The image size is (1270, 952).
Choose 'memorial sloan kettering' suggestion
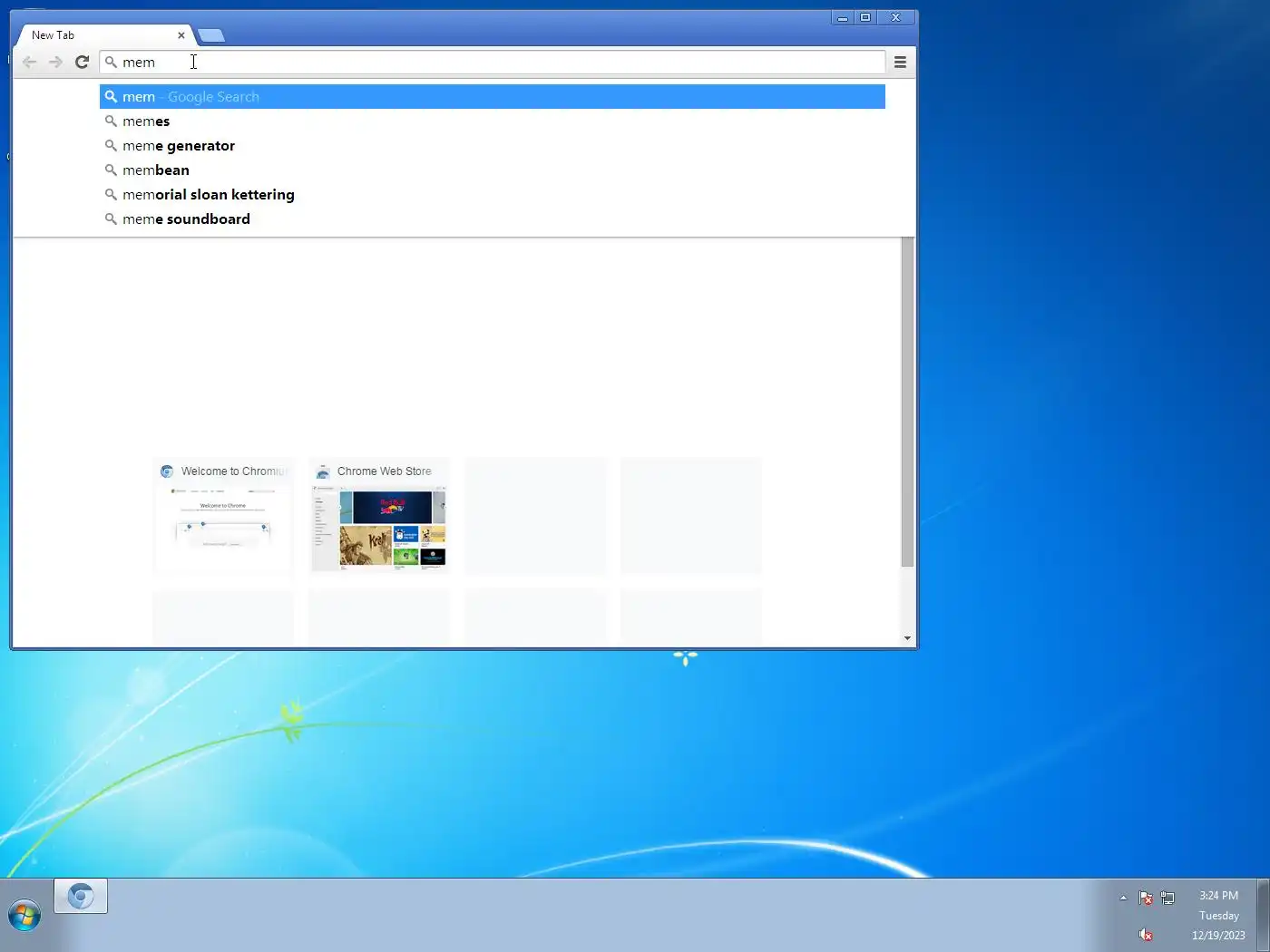492,194
